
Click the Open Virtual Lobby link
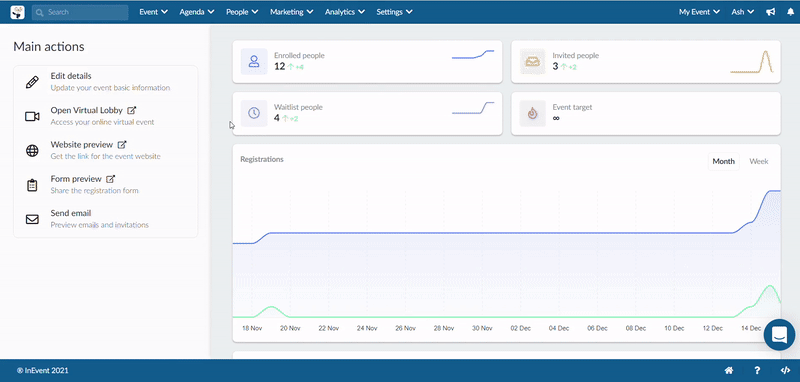pos(86,110)
